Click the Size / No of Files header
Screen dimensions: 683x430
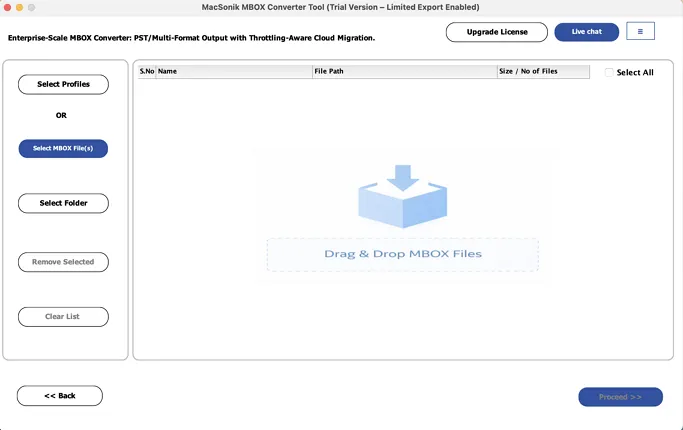[543, 71]
